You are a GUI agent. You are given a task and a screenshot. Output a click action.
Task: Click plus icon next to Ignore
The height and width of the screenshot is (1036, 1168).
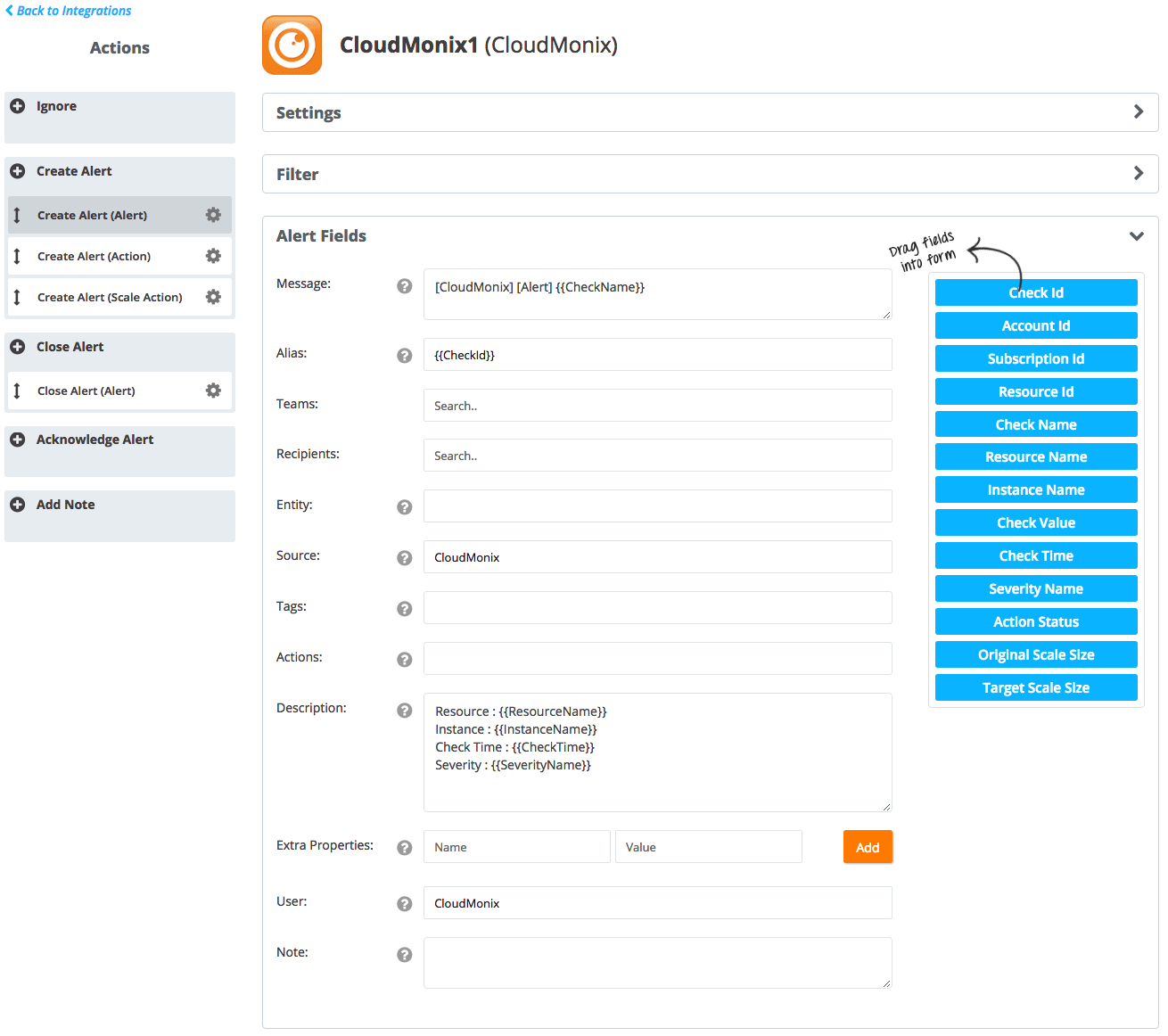click(x=17, y=106)
